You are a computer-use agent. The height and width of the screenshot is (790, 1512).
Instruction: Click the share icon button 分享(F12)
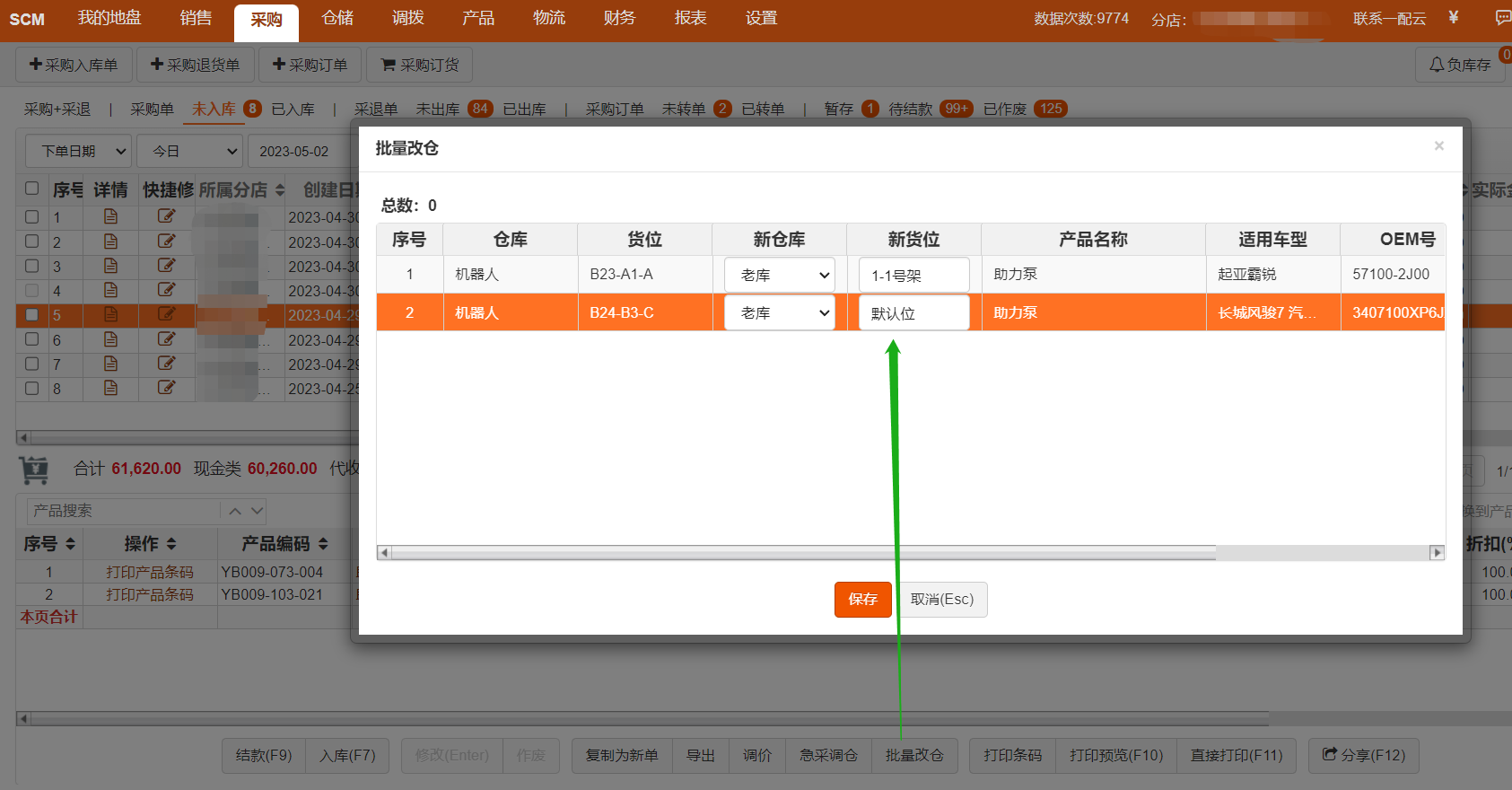(1363, 755)
